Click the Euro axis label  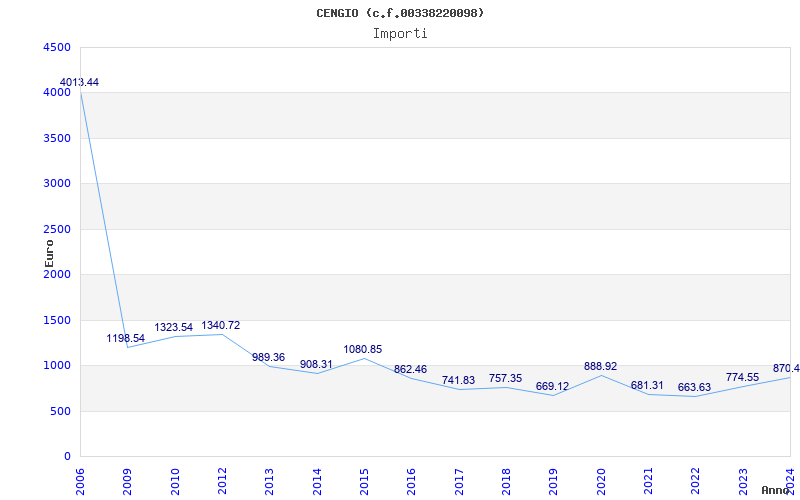tap(49, 253)
